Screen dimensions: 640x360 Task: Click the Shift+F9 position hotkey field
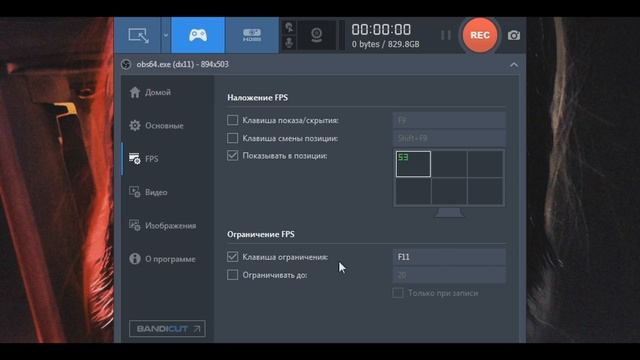(449, 138)
